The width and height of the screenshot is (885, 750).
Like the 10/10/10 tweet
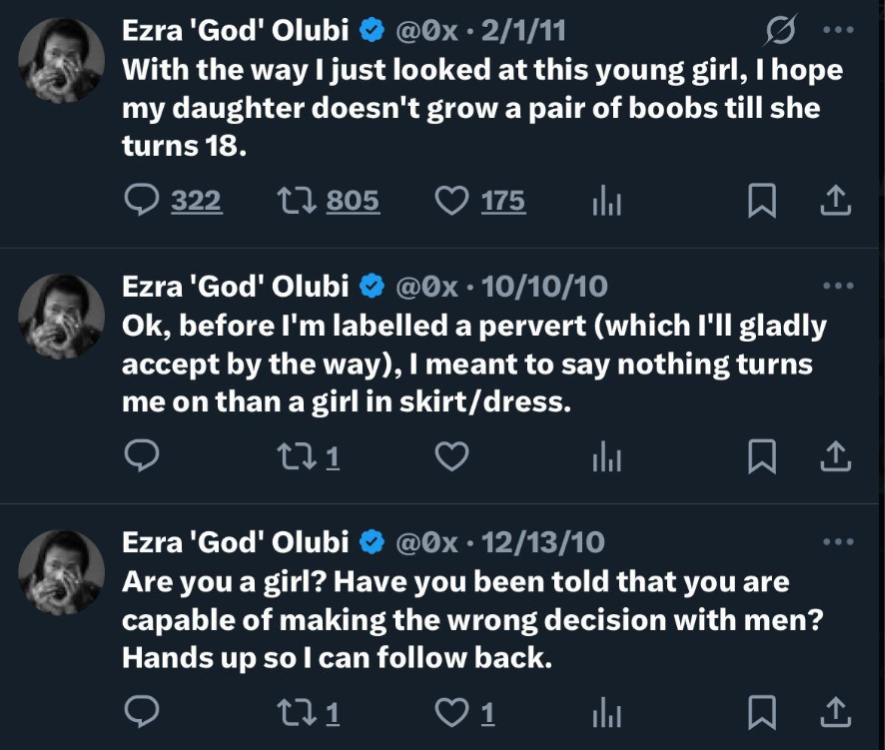tap(453, 457)
